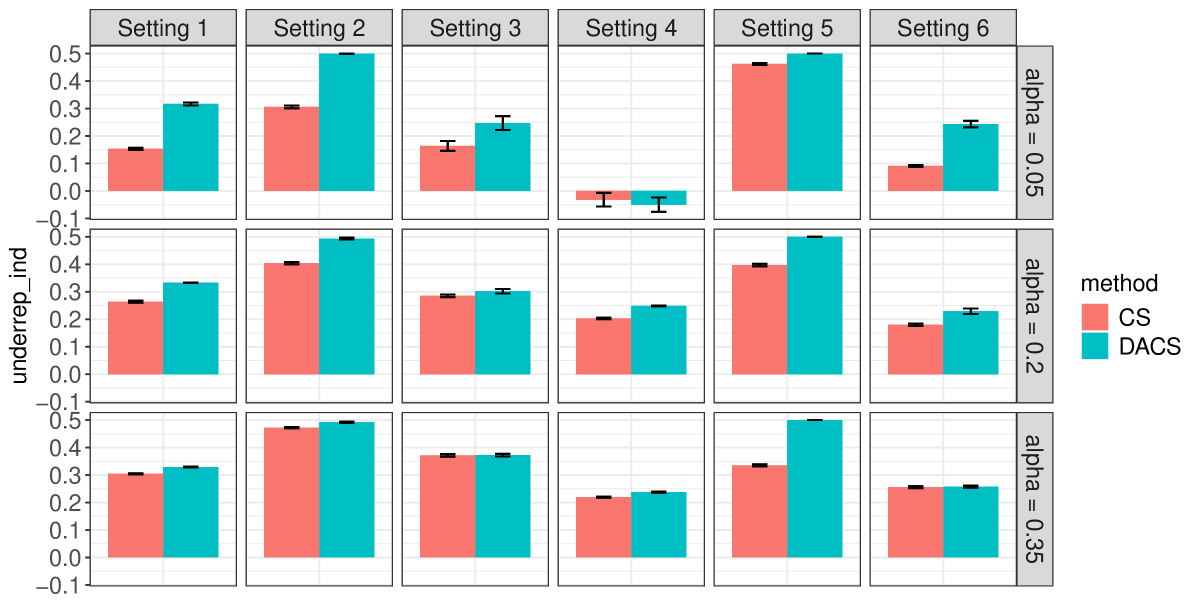The image size is (1200, 600).
Task: Select the Setting 1 facet header
Action: click(x=163, y=28)
